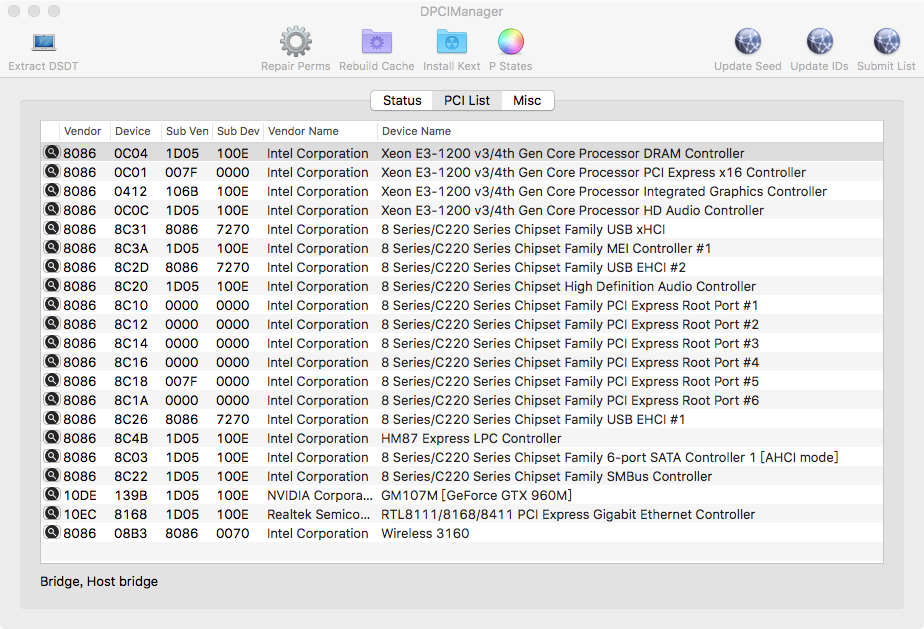Select the PCI List tab

click(x=467, y=101)
